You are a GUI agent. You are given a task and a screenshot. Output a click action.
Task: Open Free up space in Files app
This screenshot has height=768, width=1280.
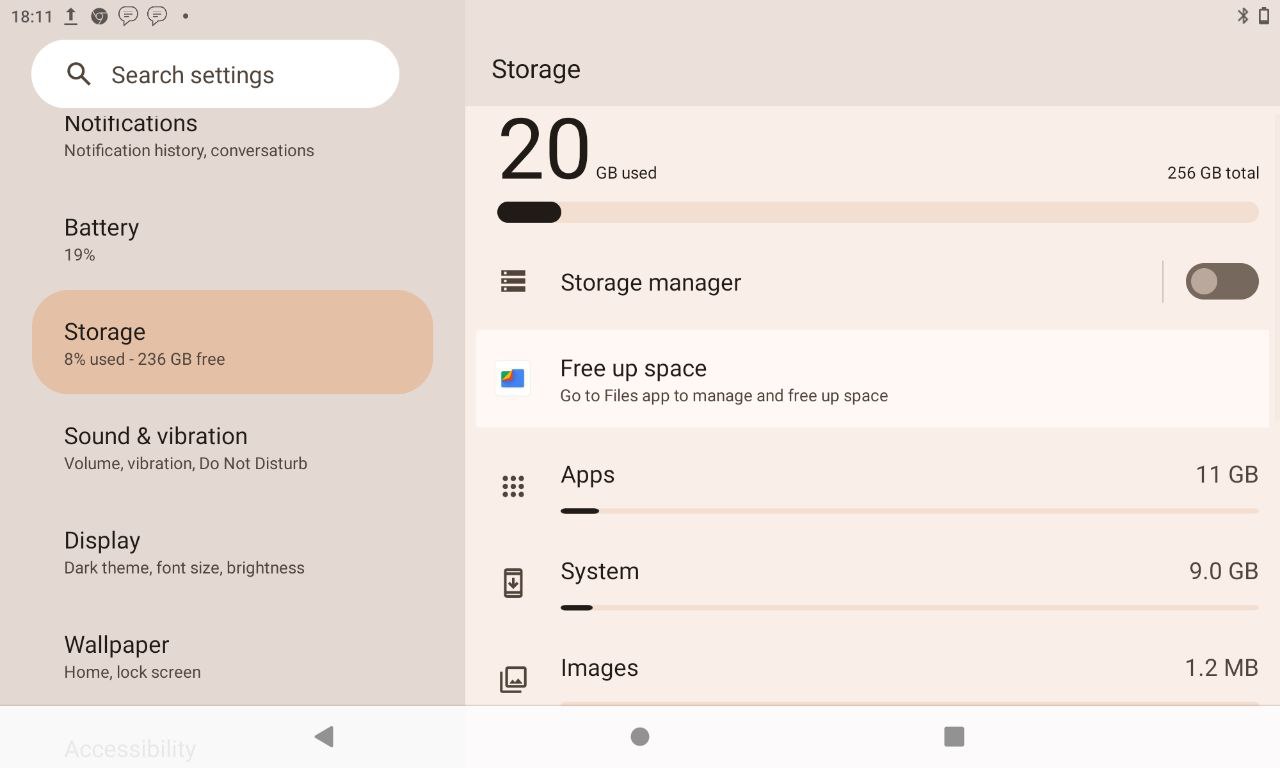(872, 379)
